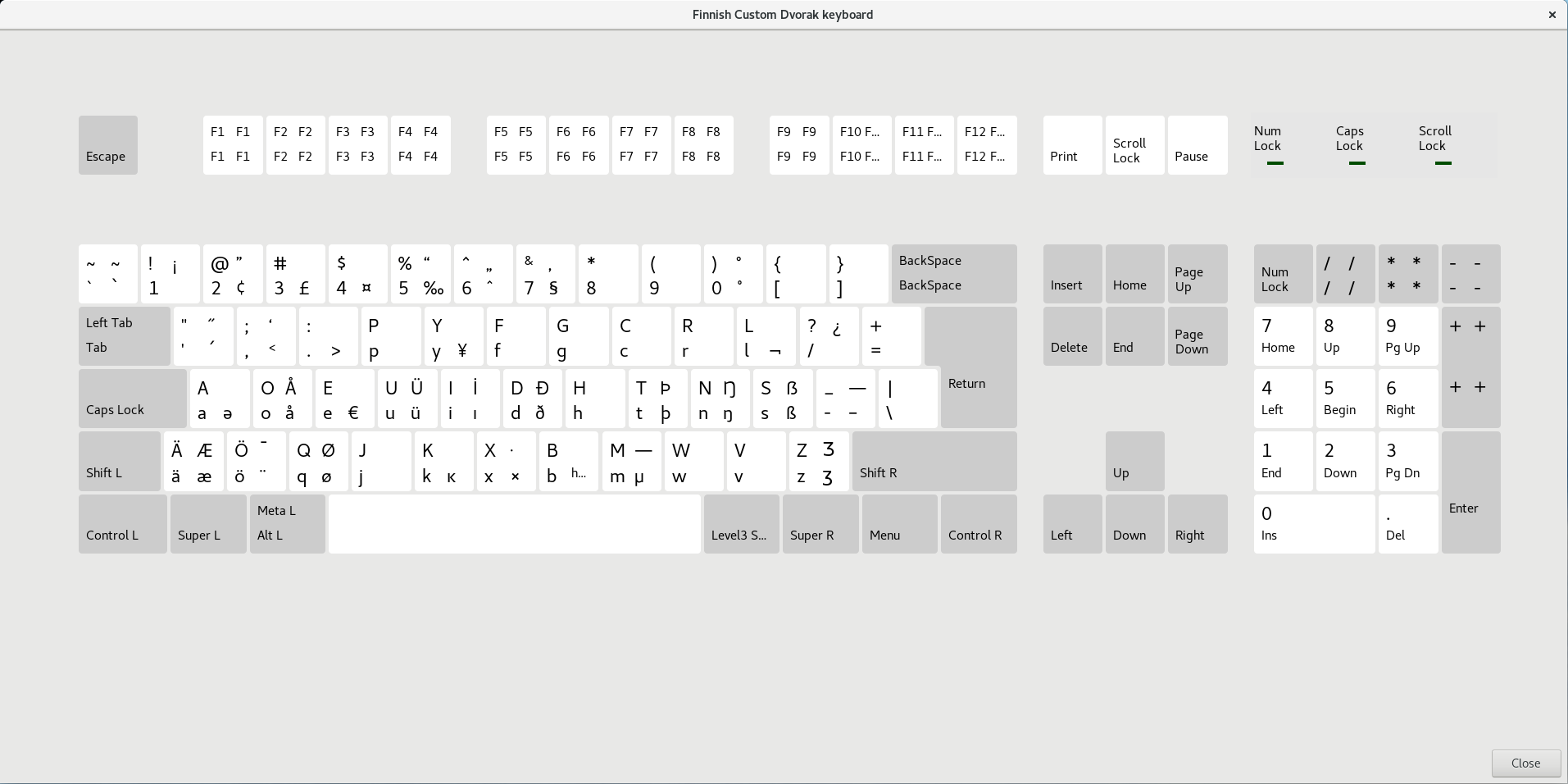Click the Y yen key
1568x784 pixels.
click(454, 336)
